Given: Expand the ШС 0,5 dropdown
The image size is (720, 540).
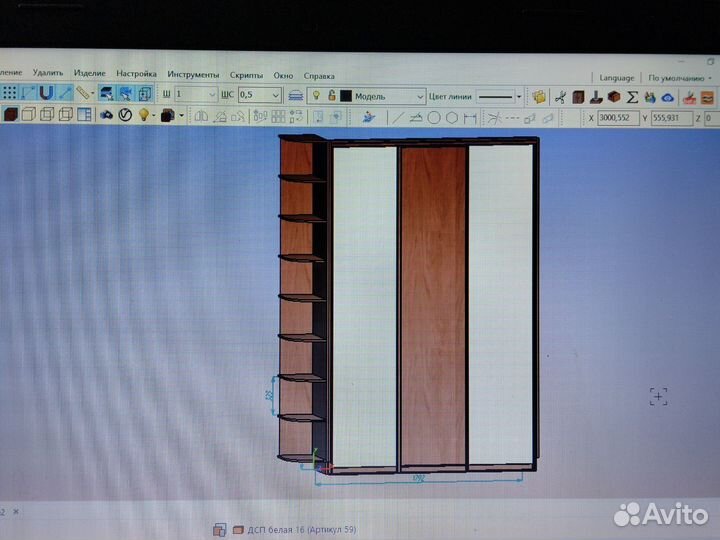Looking at the screenshot, I should [x=275, y=95].
